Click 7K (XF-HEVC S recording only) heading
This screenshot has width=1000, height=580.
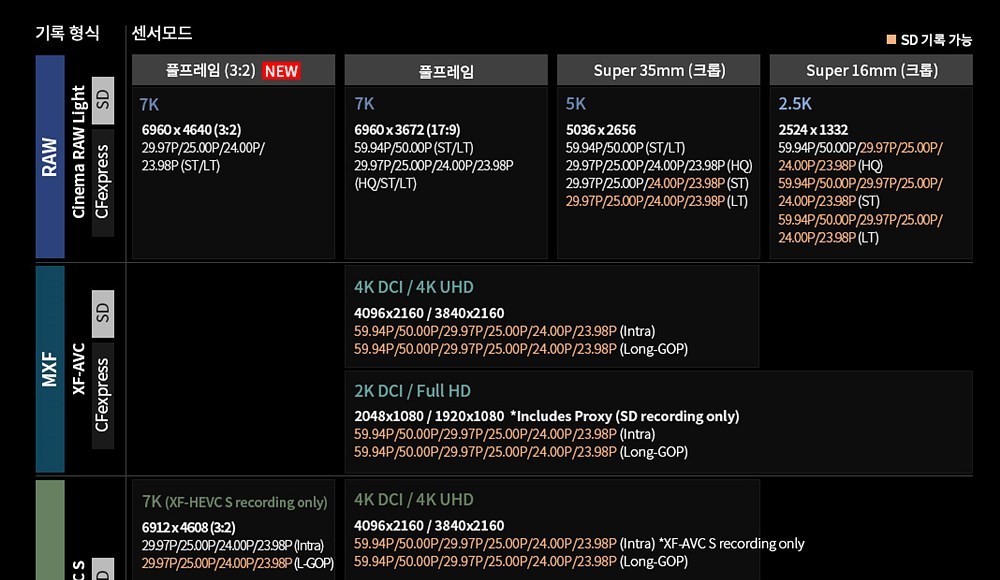[234, 502]
